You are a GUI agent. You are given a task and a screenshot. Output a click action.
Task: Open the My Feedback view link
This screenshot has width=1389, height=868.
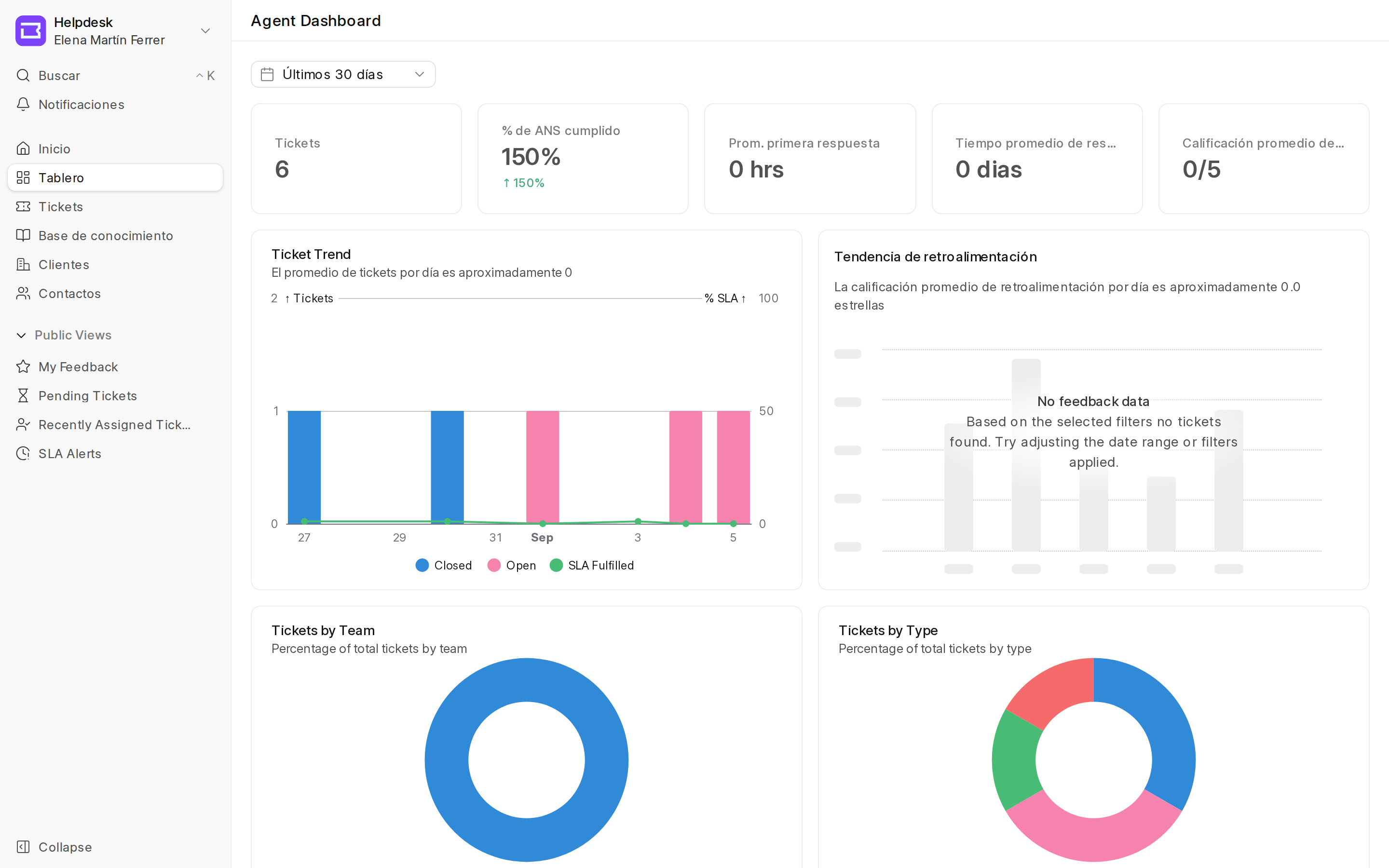point(115,367)
